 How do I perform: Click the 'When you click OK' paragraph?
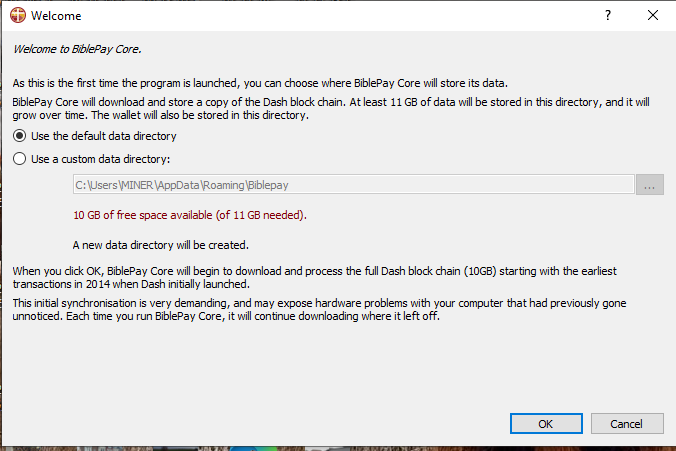[314, 278]
